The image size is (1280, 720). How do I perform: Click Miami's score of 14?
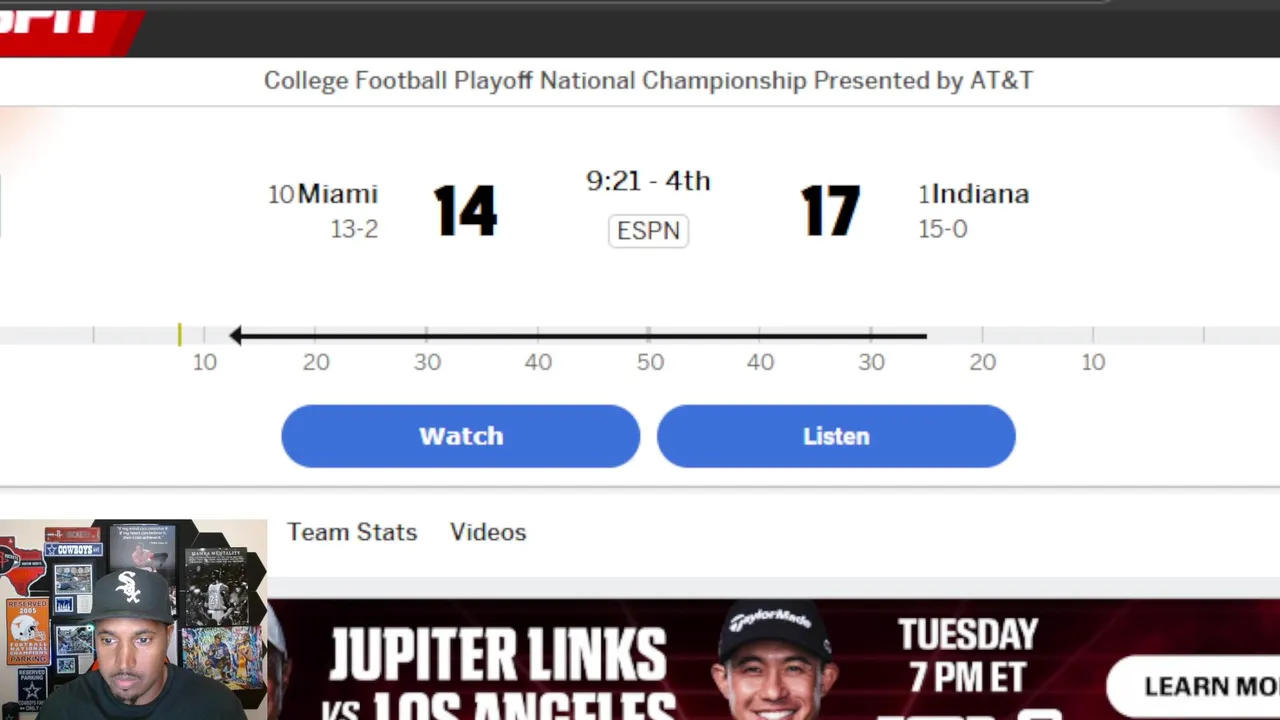pyautogui.click(x=465, y=211)
